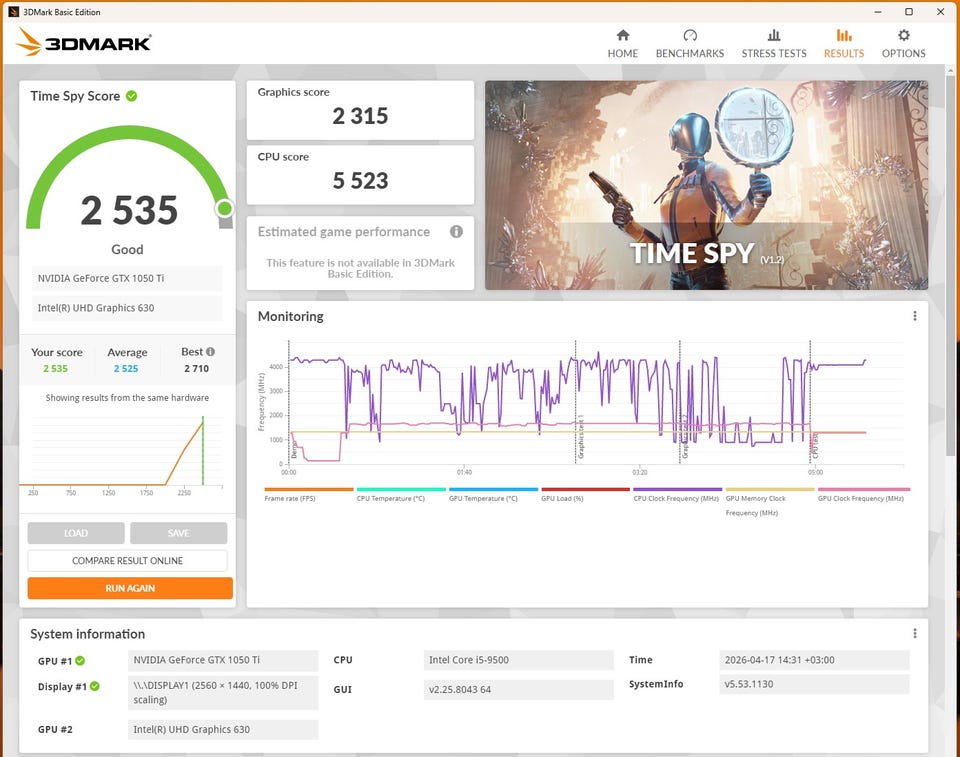This screenshot has height=757, width=960.
Task: Click the score gauge knob
Action: 225,209
